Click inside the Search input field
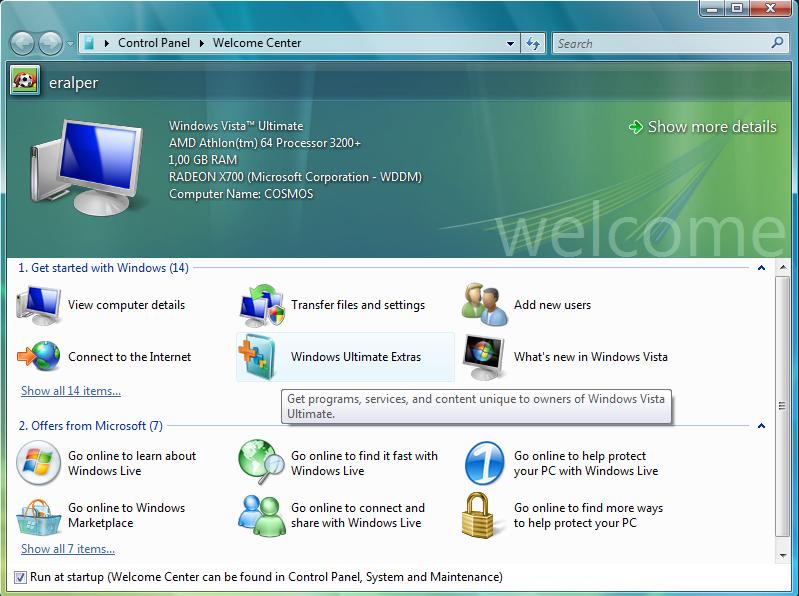The width and height of the screenshot is (799, 596). pos(661,43)
